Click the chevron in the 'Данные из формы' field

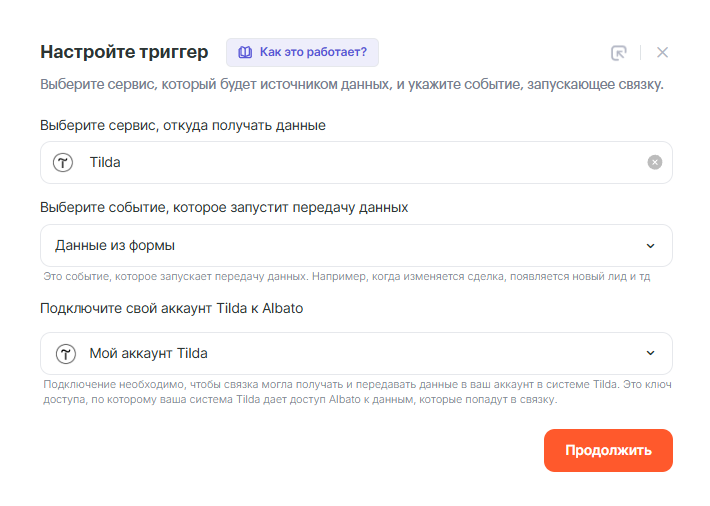[650, 246]
